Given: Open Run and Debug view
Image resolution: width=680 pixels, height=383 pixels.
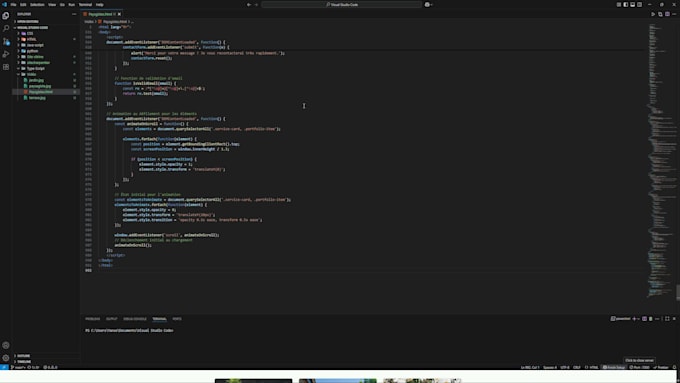Looking at the screenshot, I should 6,54.
